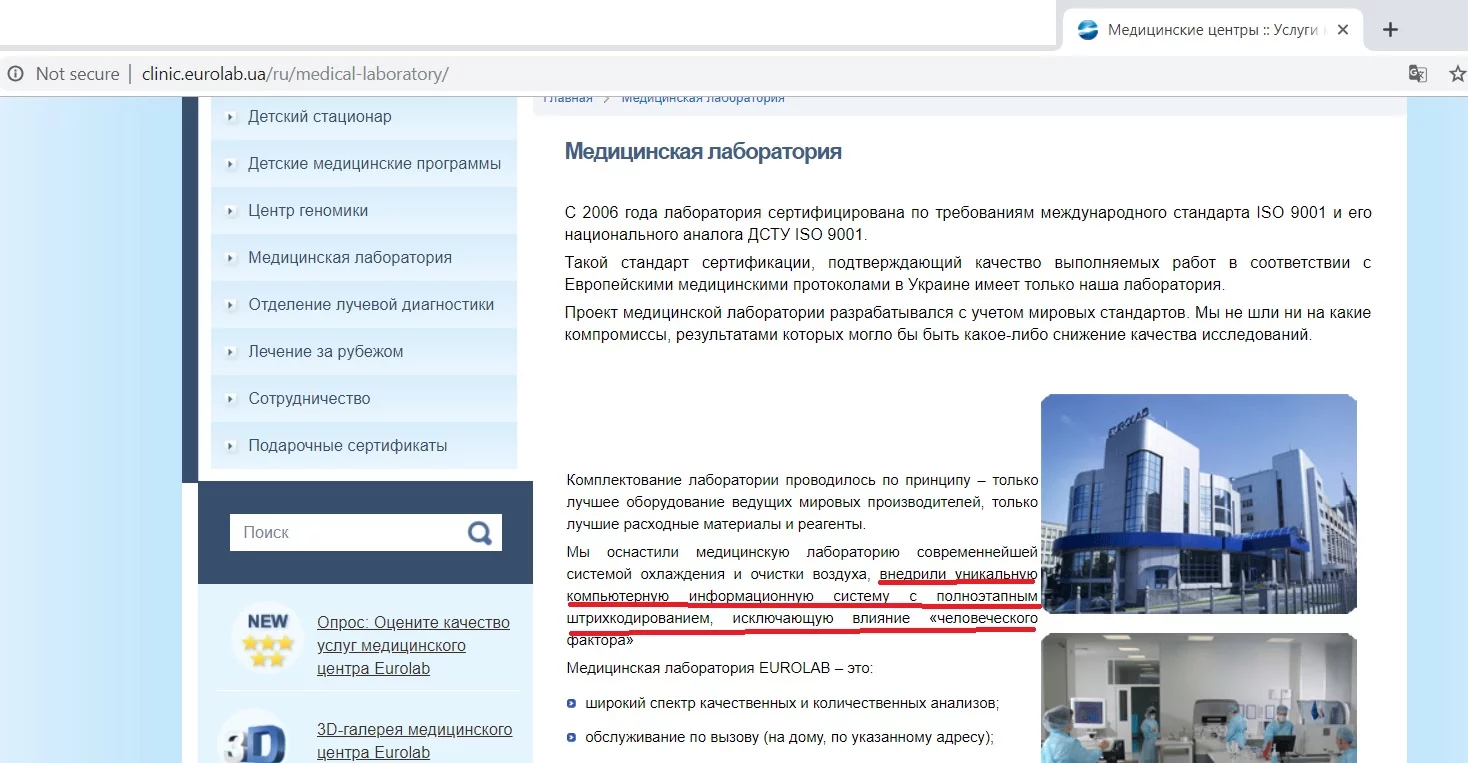The image size is (1468, 763).
Task: Click the Not secure info icon
Action: 15,74
